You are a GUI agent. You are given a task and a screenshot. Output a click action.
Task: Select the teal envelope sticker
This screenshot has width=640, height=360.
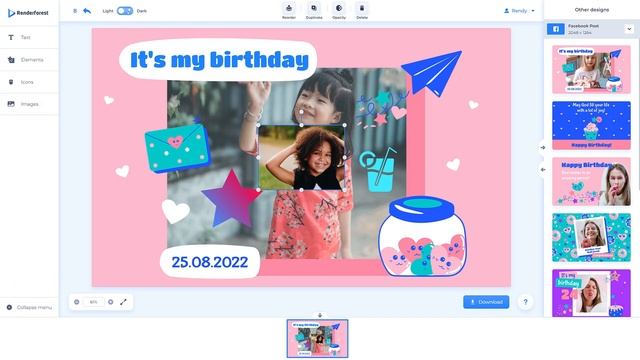[178, 148]
